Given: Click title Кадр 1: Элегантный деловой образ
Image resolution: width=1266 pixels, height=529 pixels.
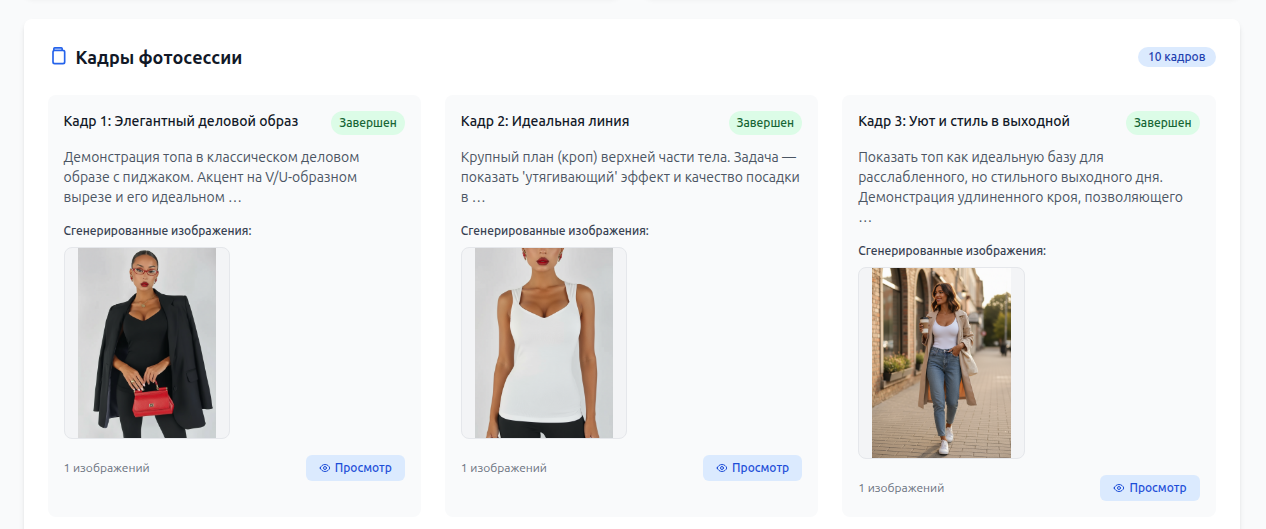Looking at the screenshot, I should (x=181, y=122).
